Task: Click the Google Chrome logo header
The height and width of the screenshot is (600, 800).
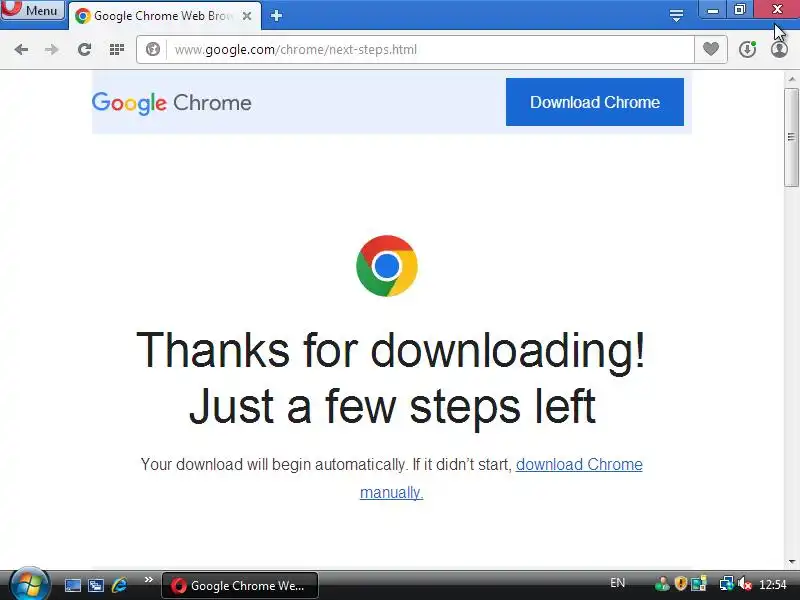Action: pos(171,104)
